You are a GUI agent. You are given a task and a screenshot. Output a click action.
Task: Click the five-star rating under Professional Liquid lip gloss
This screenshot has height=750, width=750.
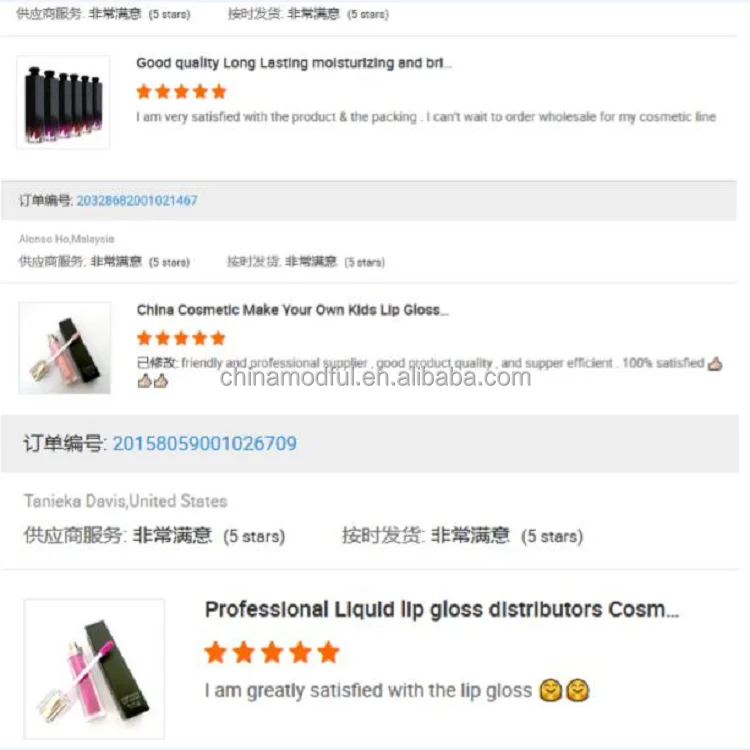pyautogui.click(x=272, y=652)
